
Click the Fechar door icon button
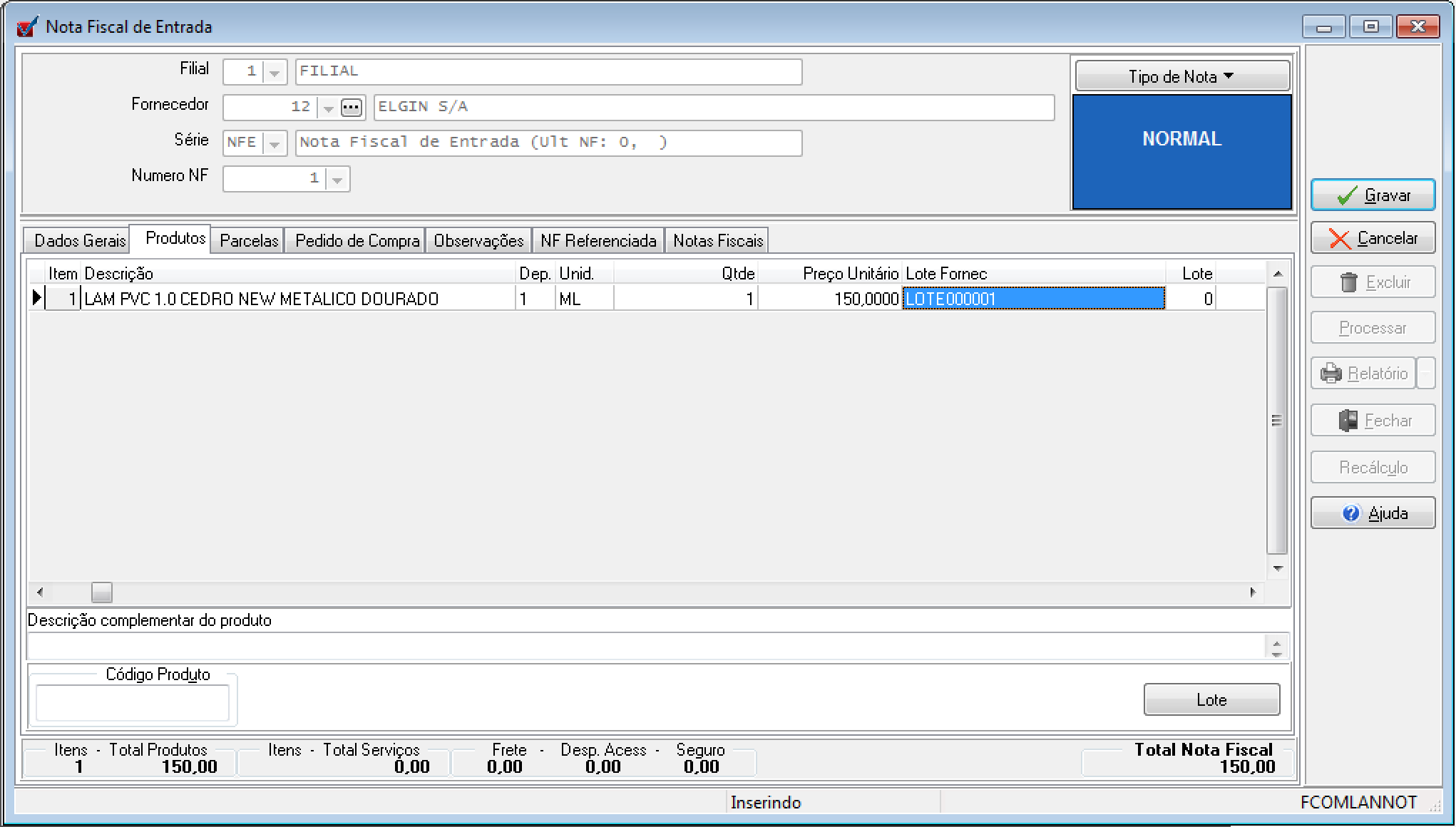(1372, 421)
